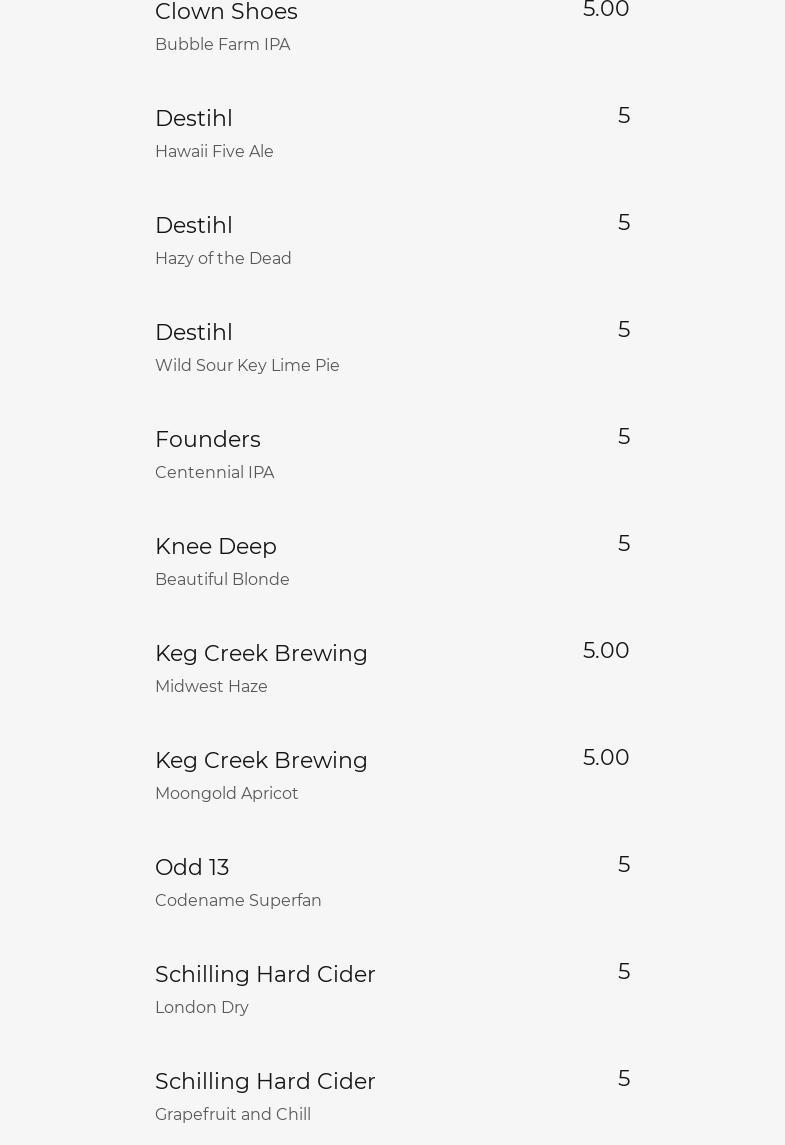
Task: Select the Hawaii Five Ale beer text
Action: (214, 152)
